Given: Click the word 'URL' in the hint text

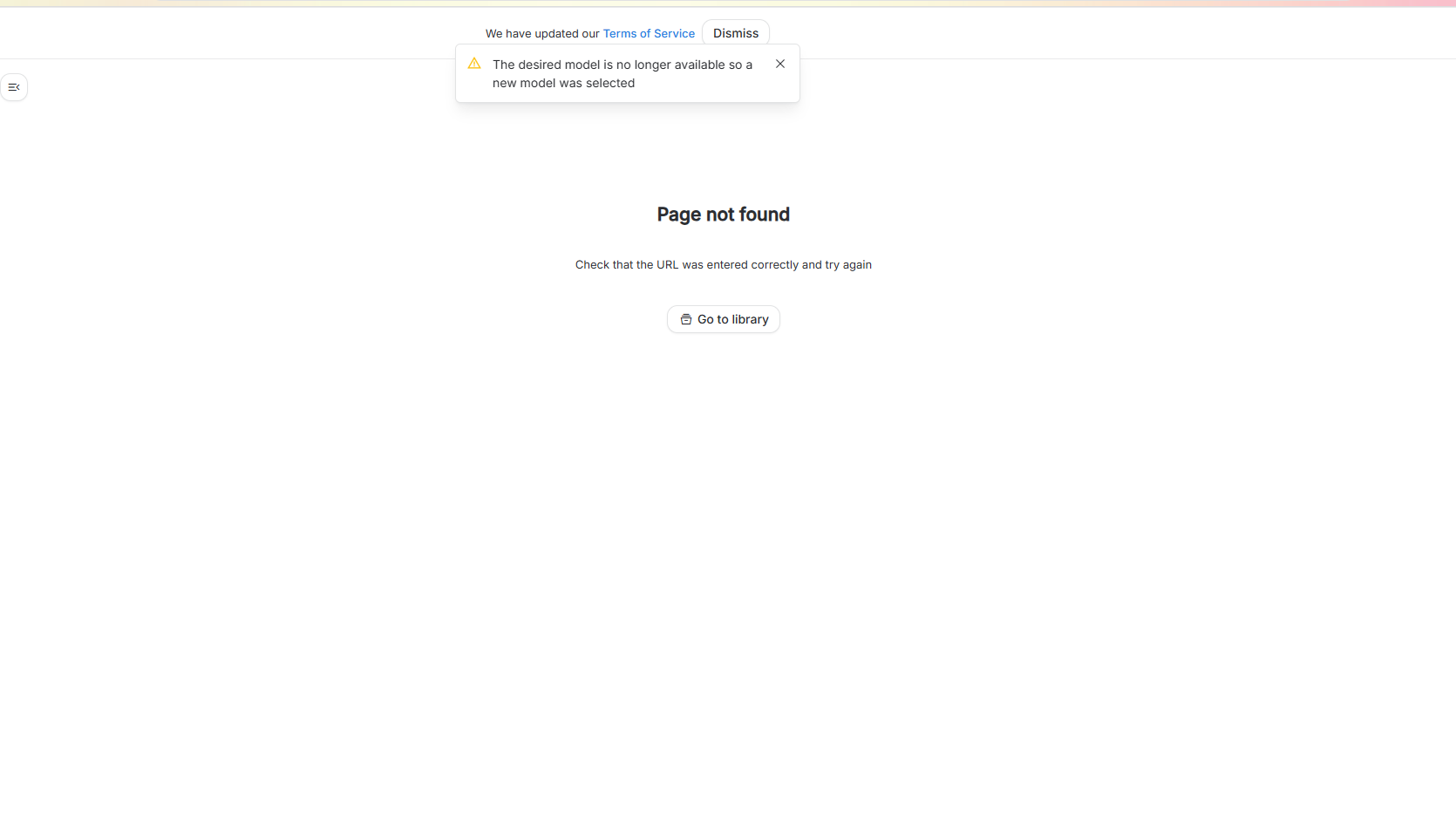Looking at the screenshot, I should (667, 265).
